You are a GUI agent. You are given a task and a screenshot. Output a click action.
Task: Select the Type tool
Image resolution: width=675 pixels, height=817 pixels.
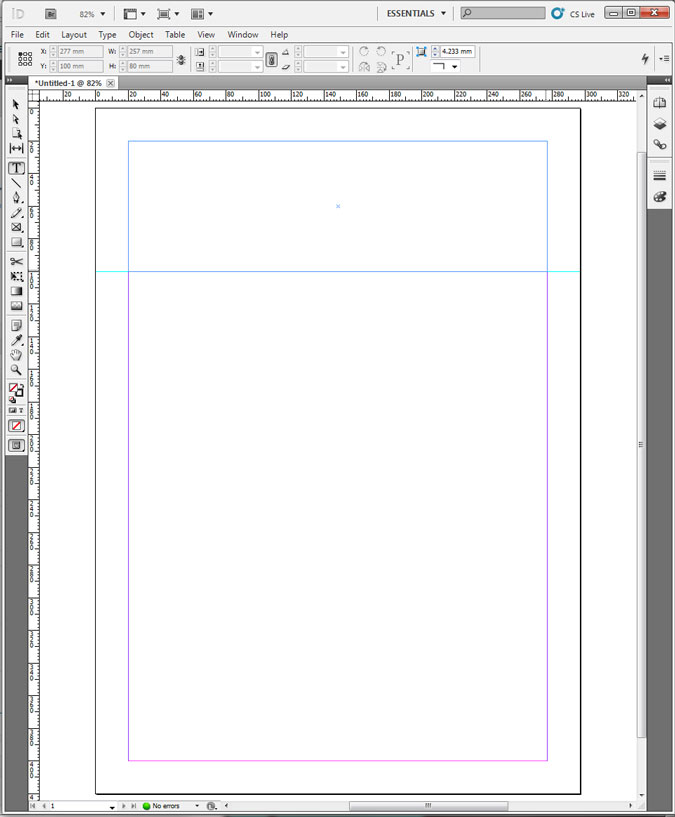(x=17, y=168)
